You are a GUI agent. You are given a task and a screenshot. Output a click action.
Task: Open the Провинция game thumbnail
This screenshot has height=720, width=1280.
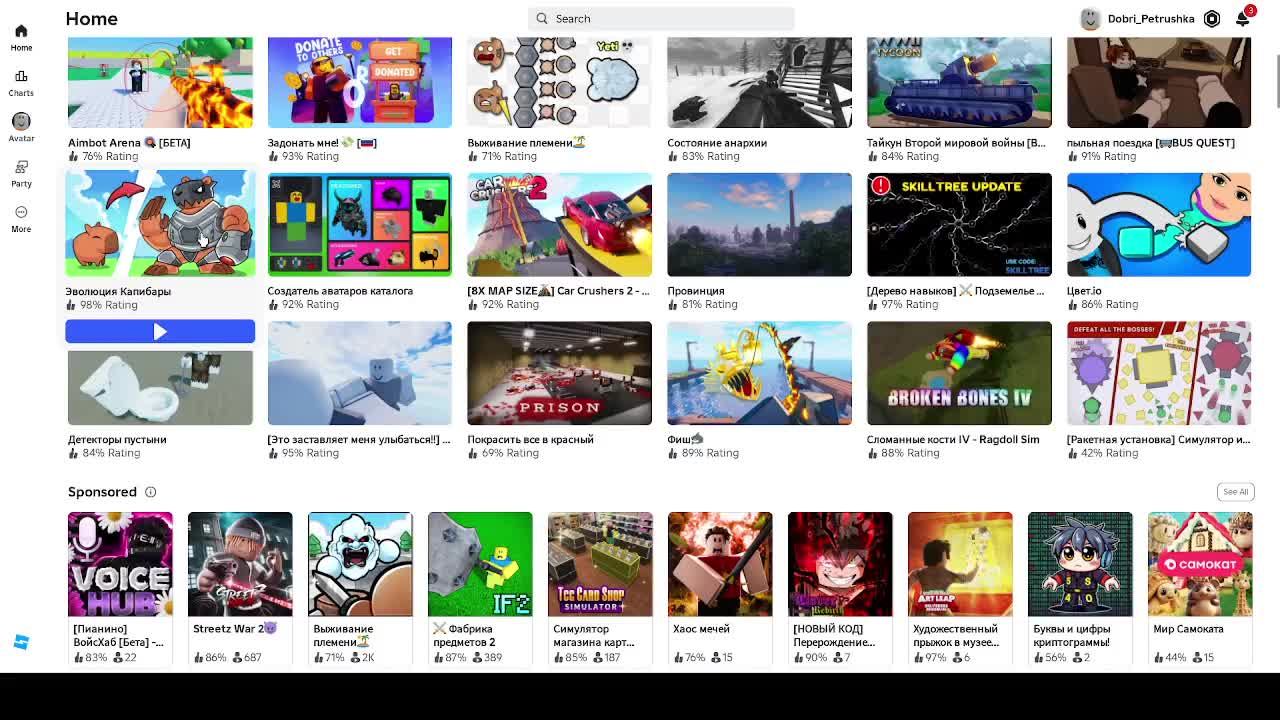coord(759,225)
